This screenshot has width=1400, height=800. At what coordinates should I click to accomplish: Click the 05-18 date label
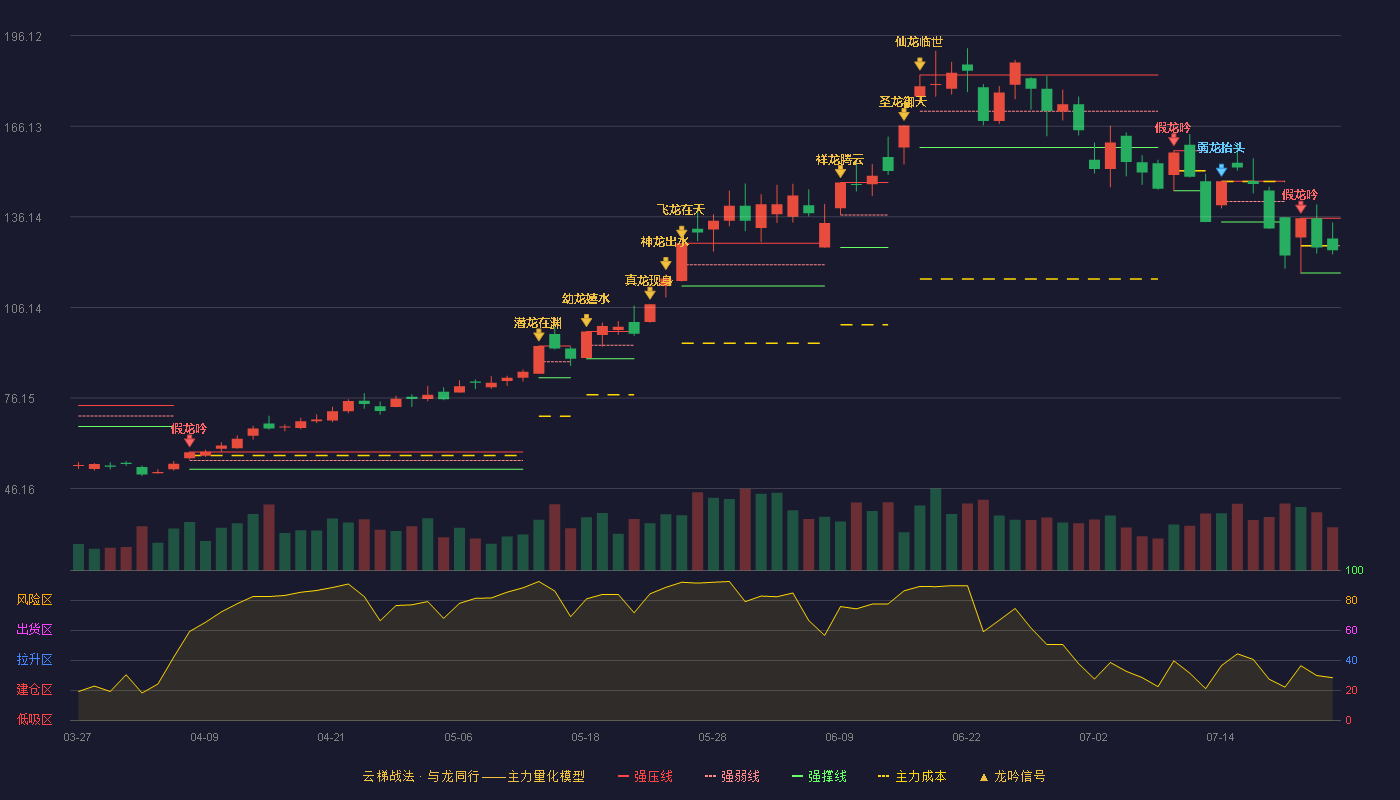pyautogui.click(x=585, y=737)
